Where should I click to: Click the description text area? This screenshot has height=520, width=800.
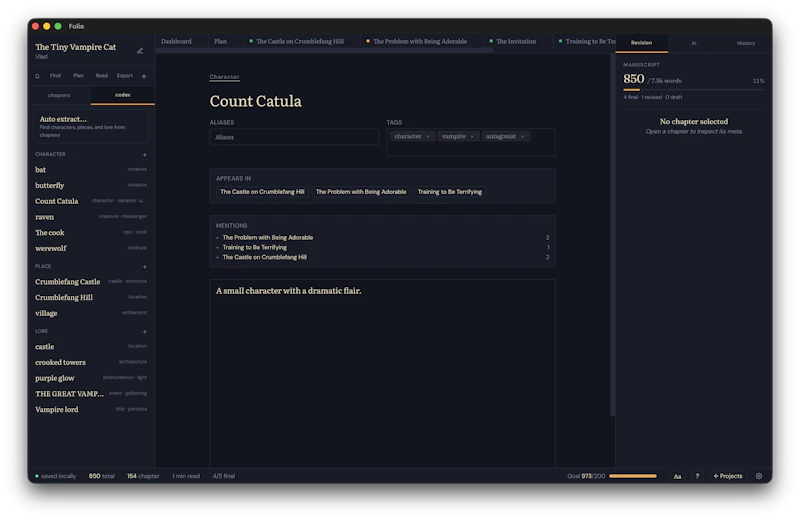click(382, 373)
